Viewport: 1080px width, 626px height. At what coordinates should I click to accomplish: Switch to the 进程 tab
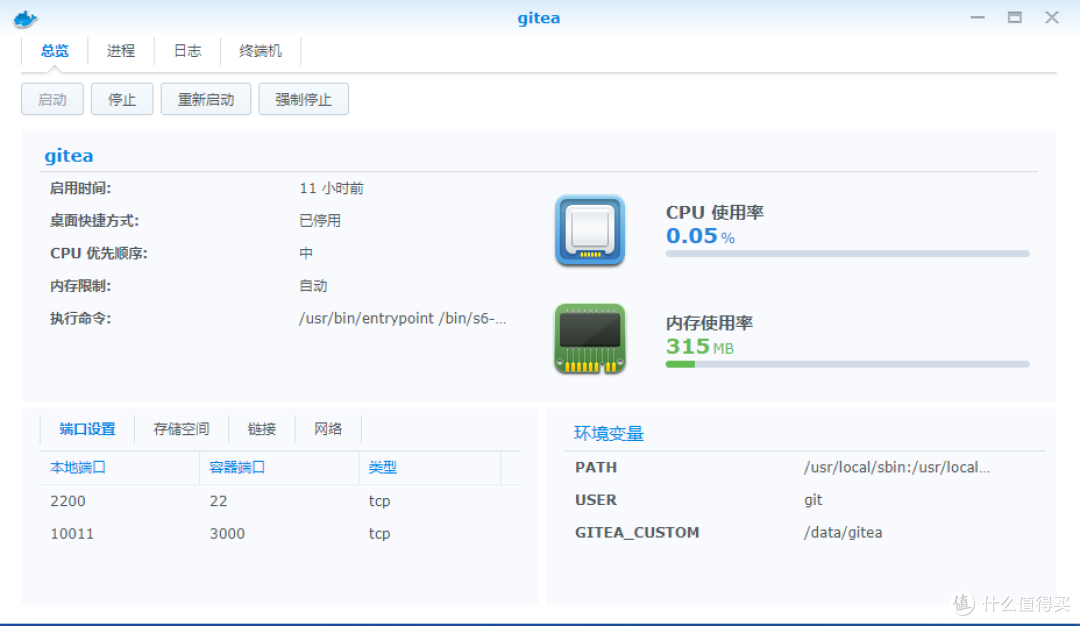click(120, 50)
